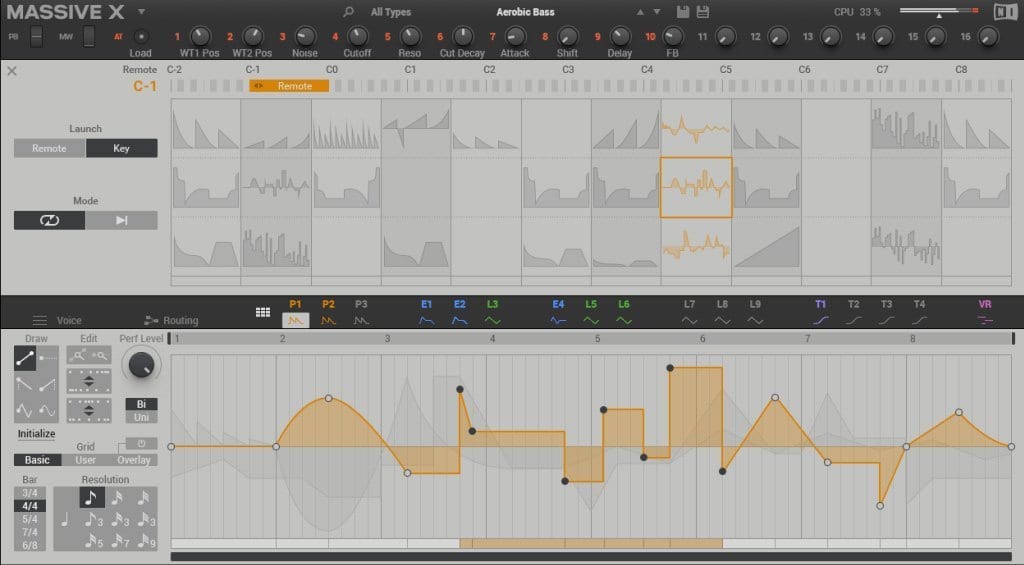This screenshot has width=1024, height=565.
Task: Select the first sine wave draw tool
Action: (25, 410)
